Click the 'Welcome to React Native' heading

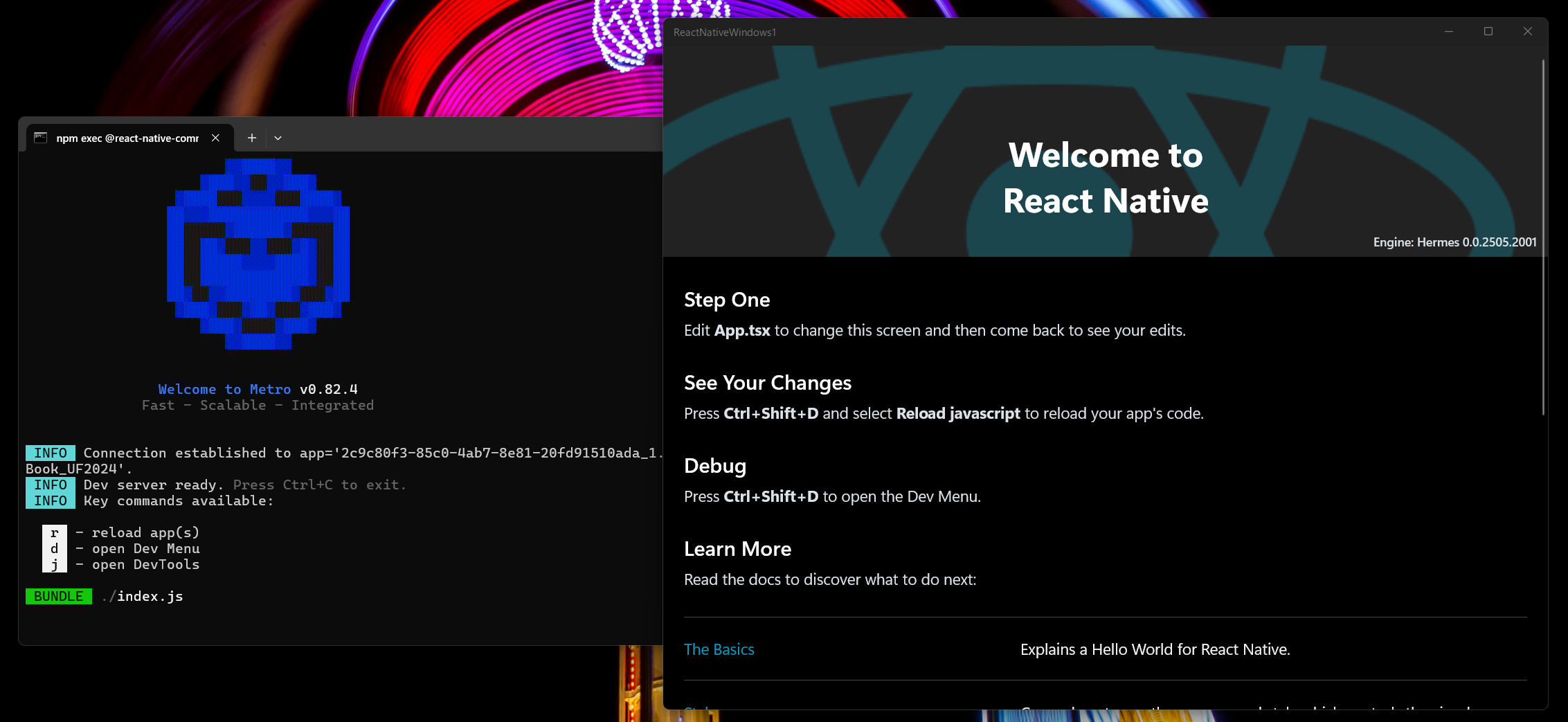coord(1106,178)
